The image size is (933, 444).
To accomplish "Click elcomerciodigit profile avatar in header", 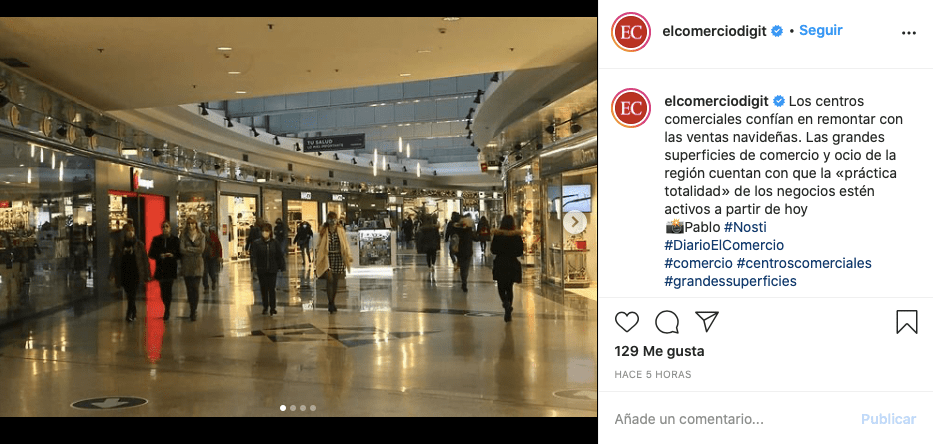I will pyautogui.click(x=631, y=32).
